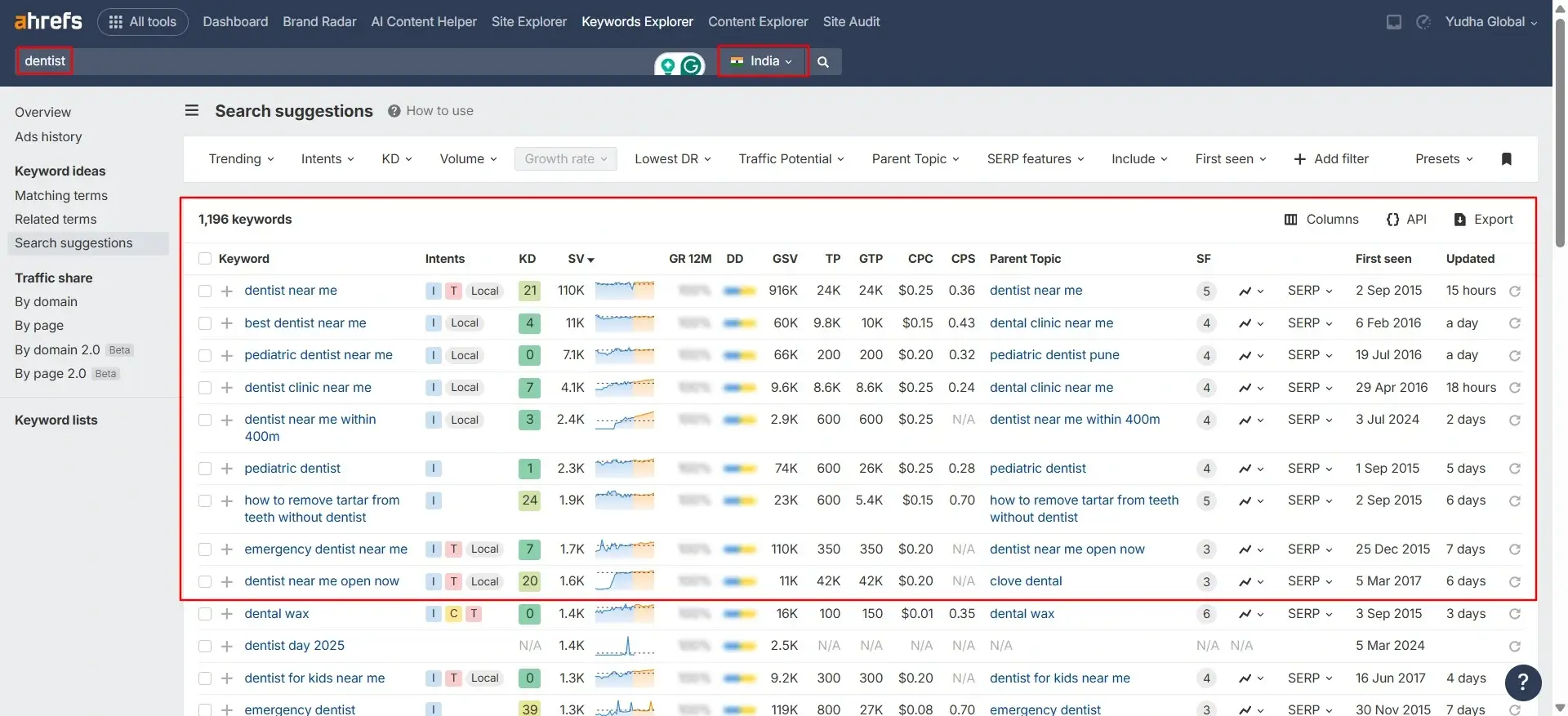Click the KD 39 badge for emergency dentist
This screenshot has height=716, width=1568.
pos(529,709)
